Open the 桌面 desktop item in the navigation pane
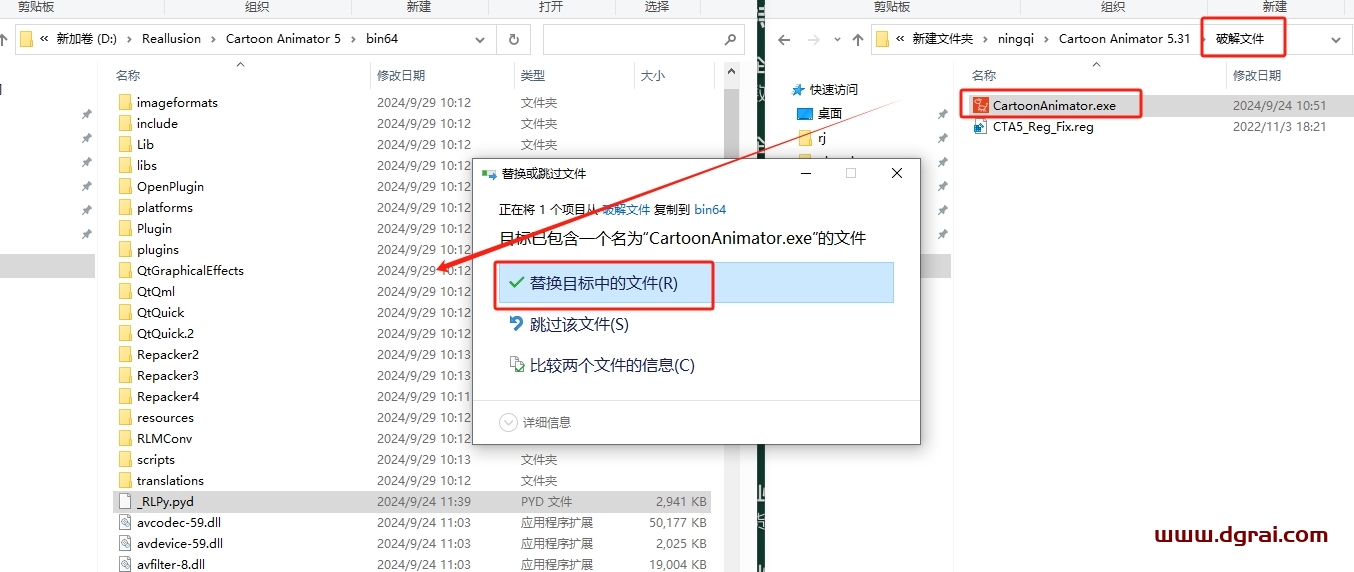 (x=829, y=114)
